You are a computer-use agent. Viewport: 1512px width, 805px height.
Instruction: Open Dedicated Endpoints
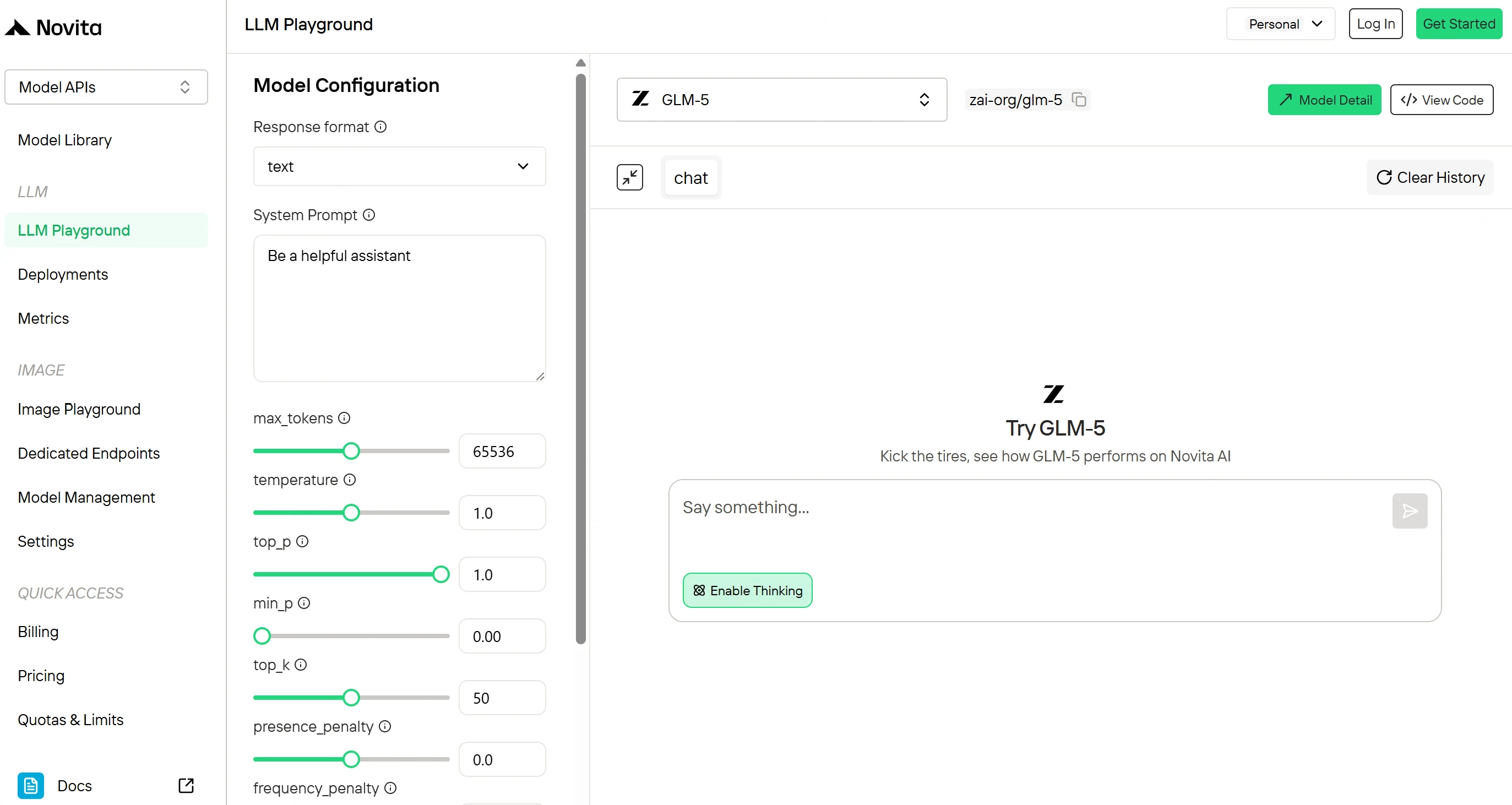tap(89, 453)
